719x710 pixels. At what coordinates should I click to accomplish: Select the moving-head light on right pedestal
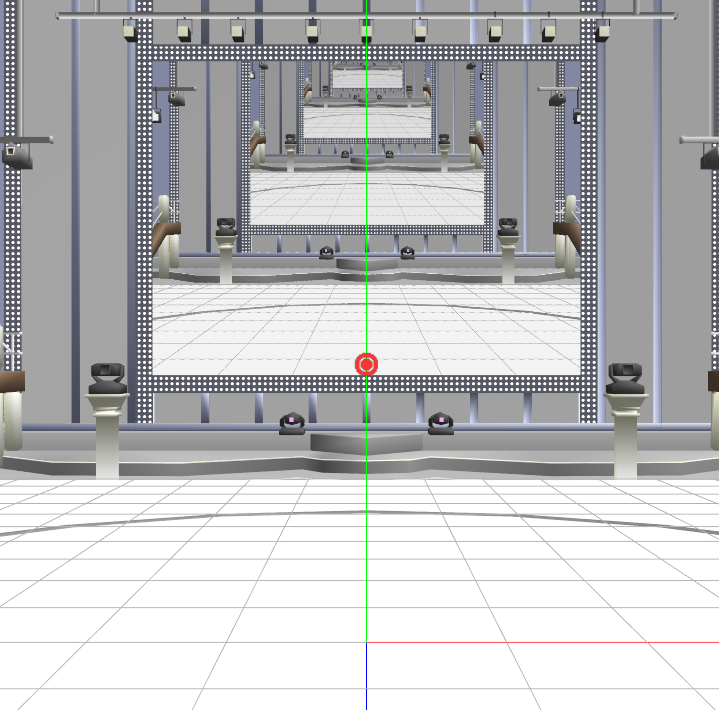(x=625, y=378)
